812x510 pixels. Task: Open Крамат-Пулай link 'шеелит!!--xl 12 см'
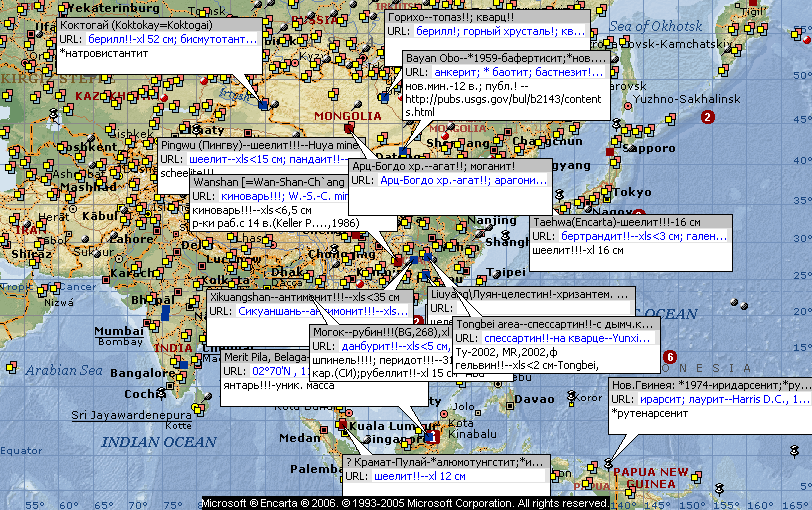(x=420, y=476)
